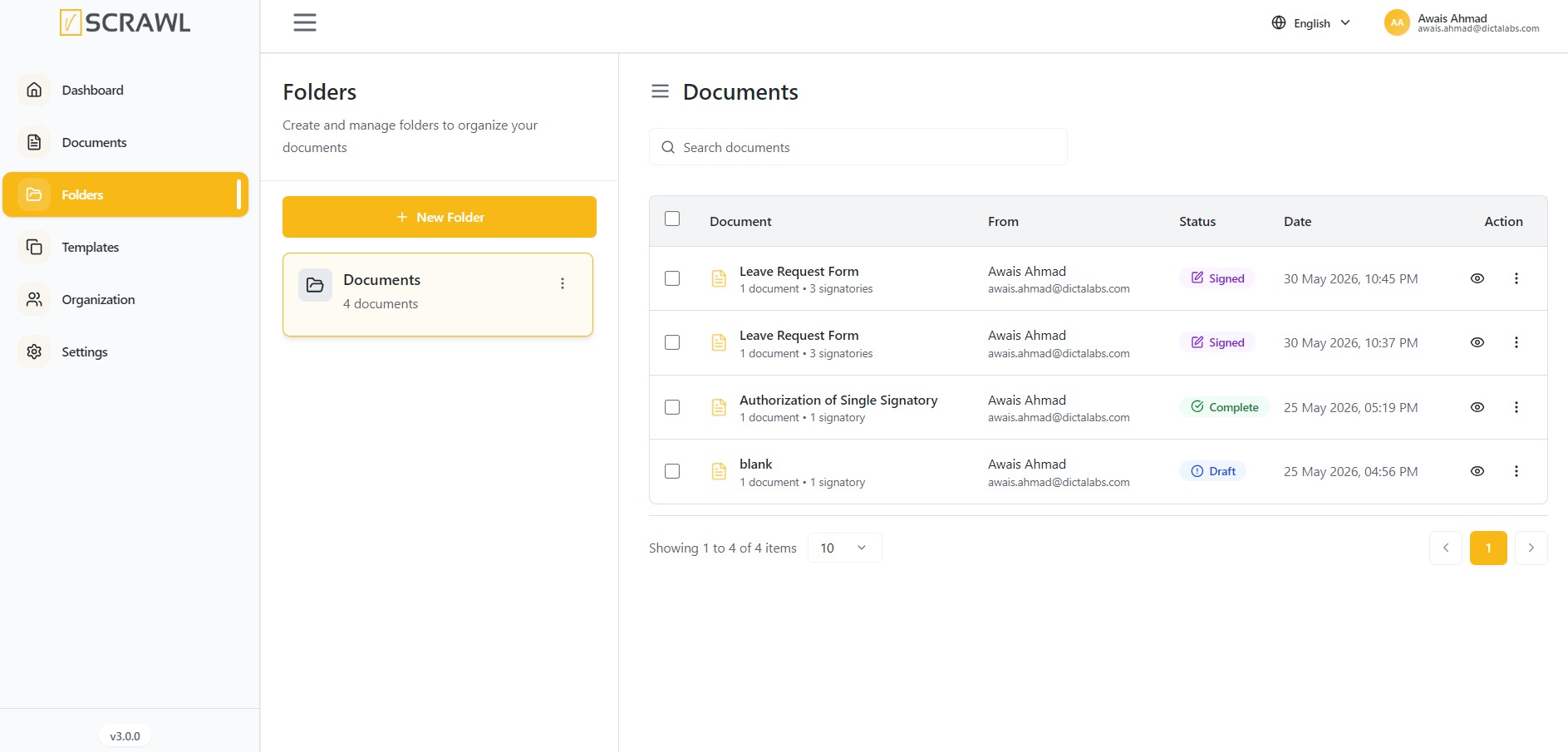The height and width of the screenshot is (752, 1568).
Task: Click the Complete status badge
Action: [1225, 407]
